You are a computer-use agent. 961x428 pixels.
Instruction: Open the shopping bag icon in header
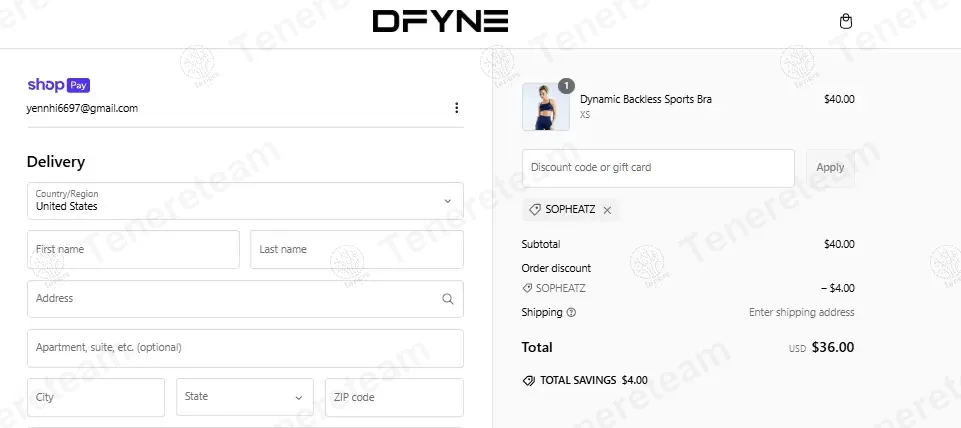(x=846, y=22)
